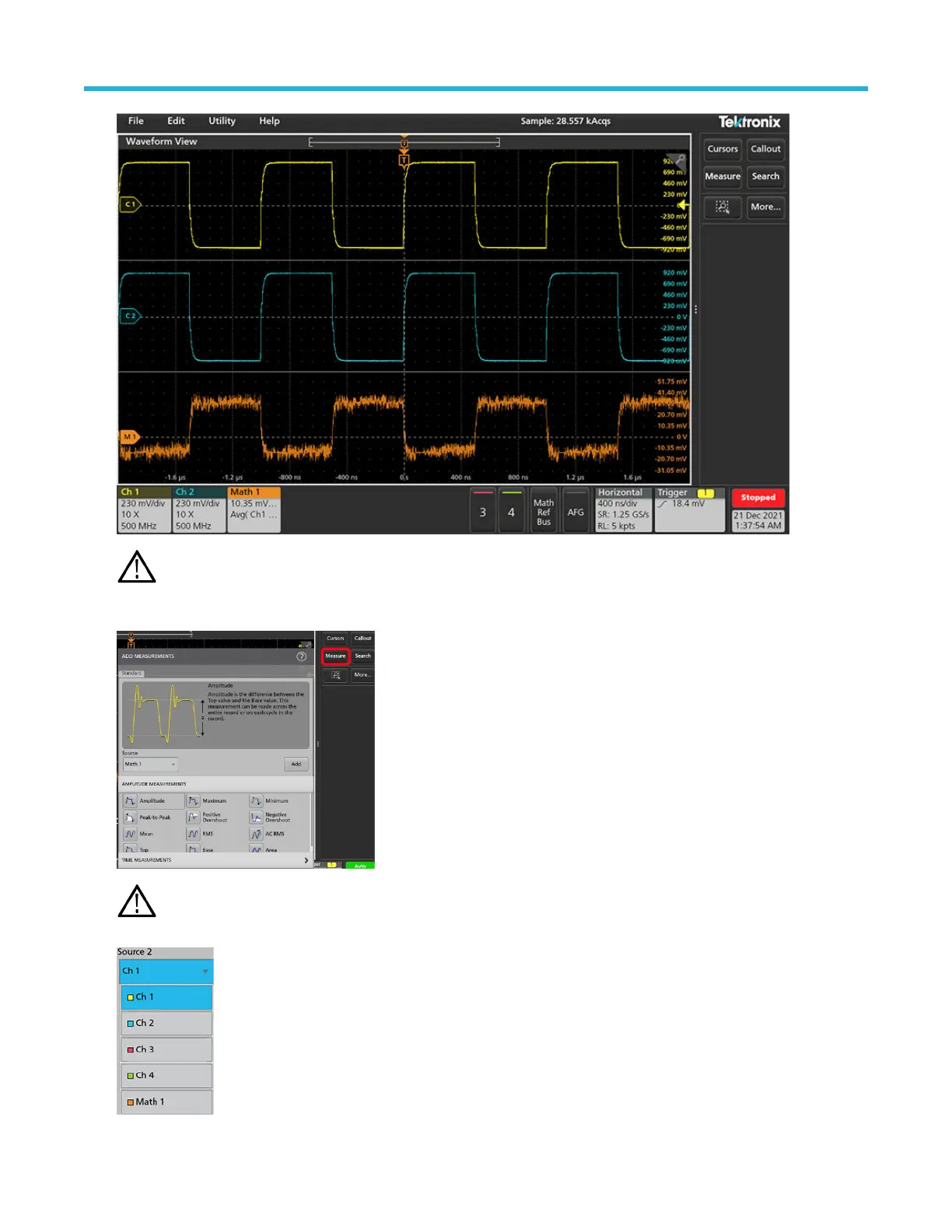Select the Amplitude measurement icon
This screenshot has width=952, height=1232.
coord(130,801)
